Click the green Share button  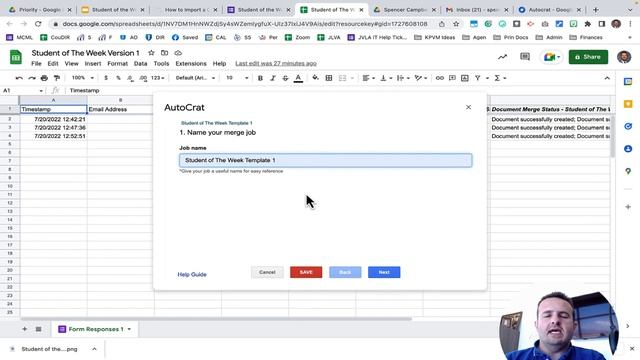588,57
